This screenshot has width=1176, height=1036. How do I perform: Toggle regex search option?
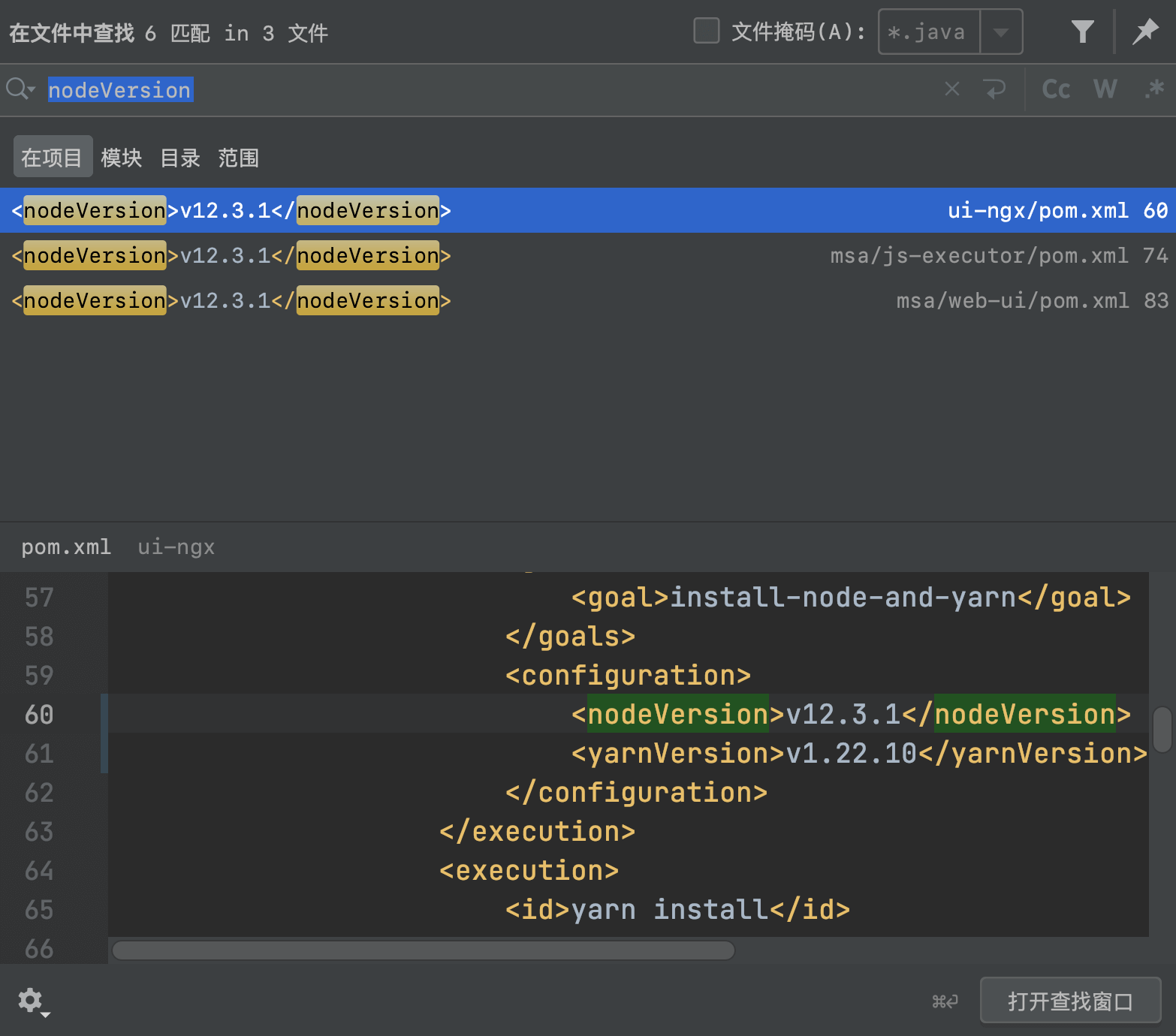pos(1153,89)
